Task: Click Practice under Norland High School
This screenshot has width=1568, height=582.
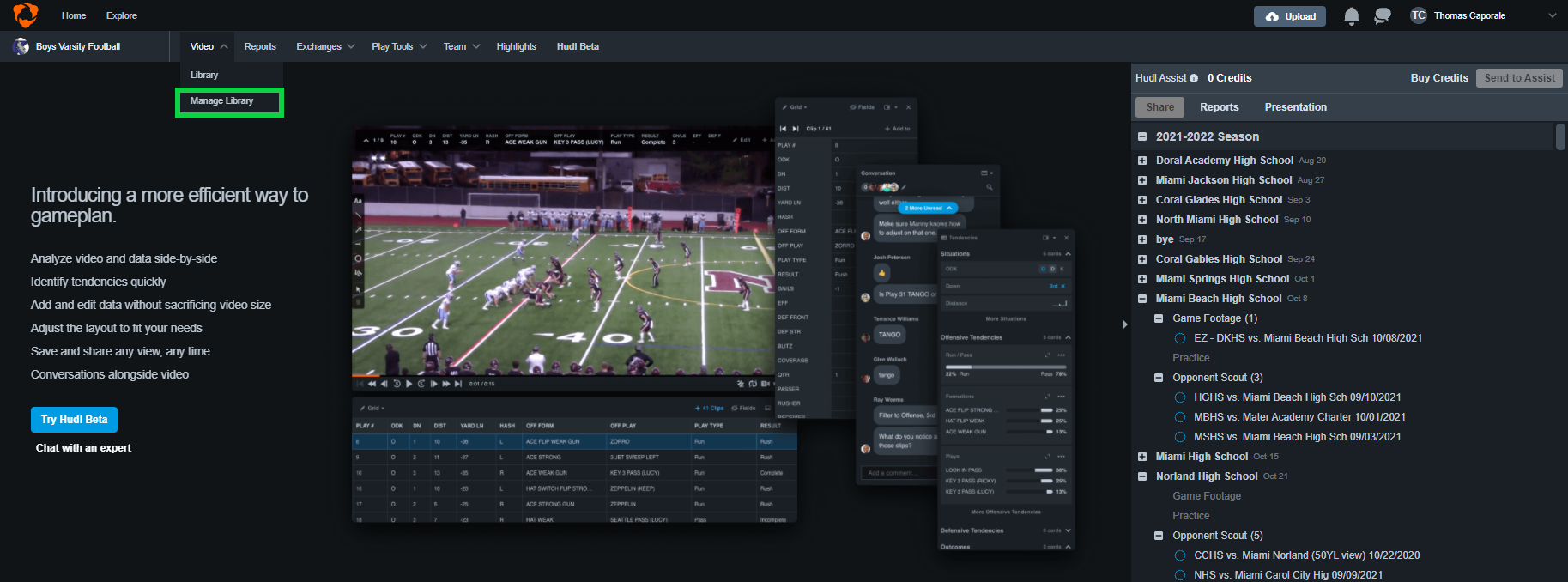Action: click(x=1191, y=516)
